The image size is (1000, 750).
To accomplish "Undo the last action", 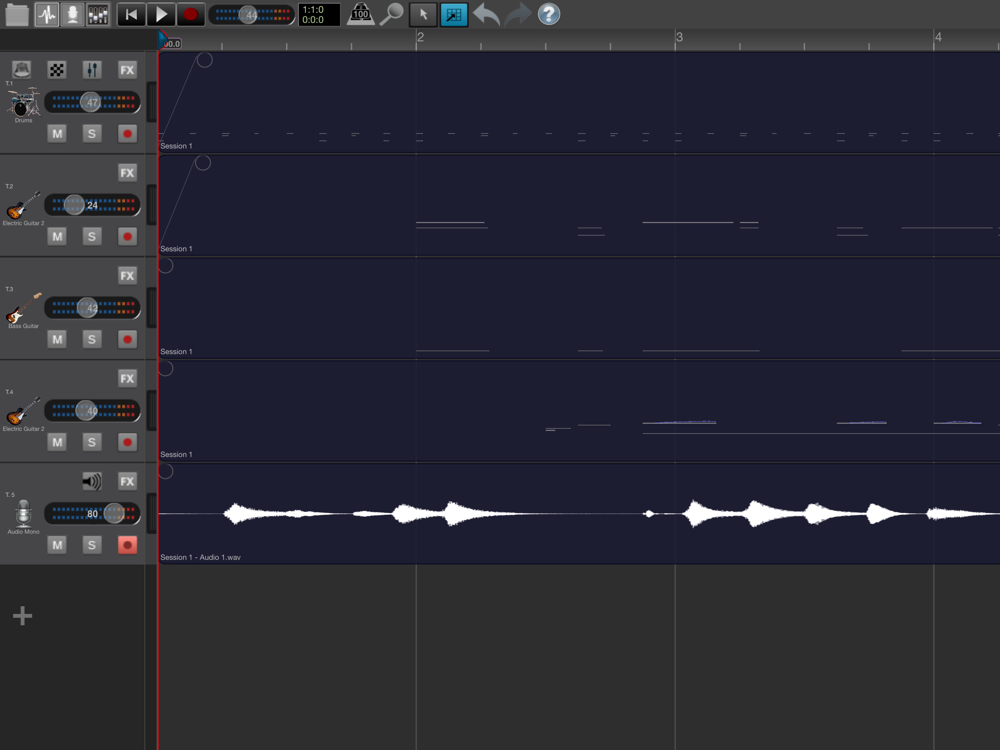I will [486, 14].
